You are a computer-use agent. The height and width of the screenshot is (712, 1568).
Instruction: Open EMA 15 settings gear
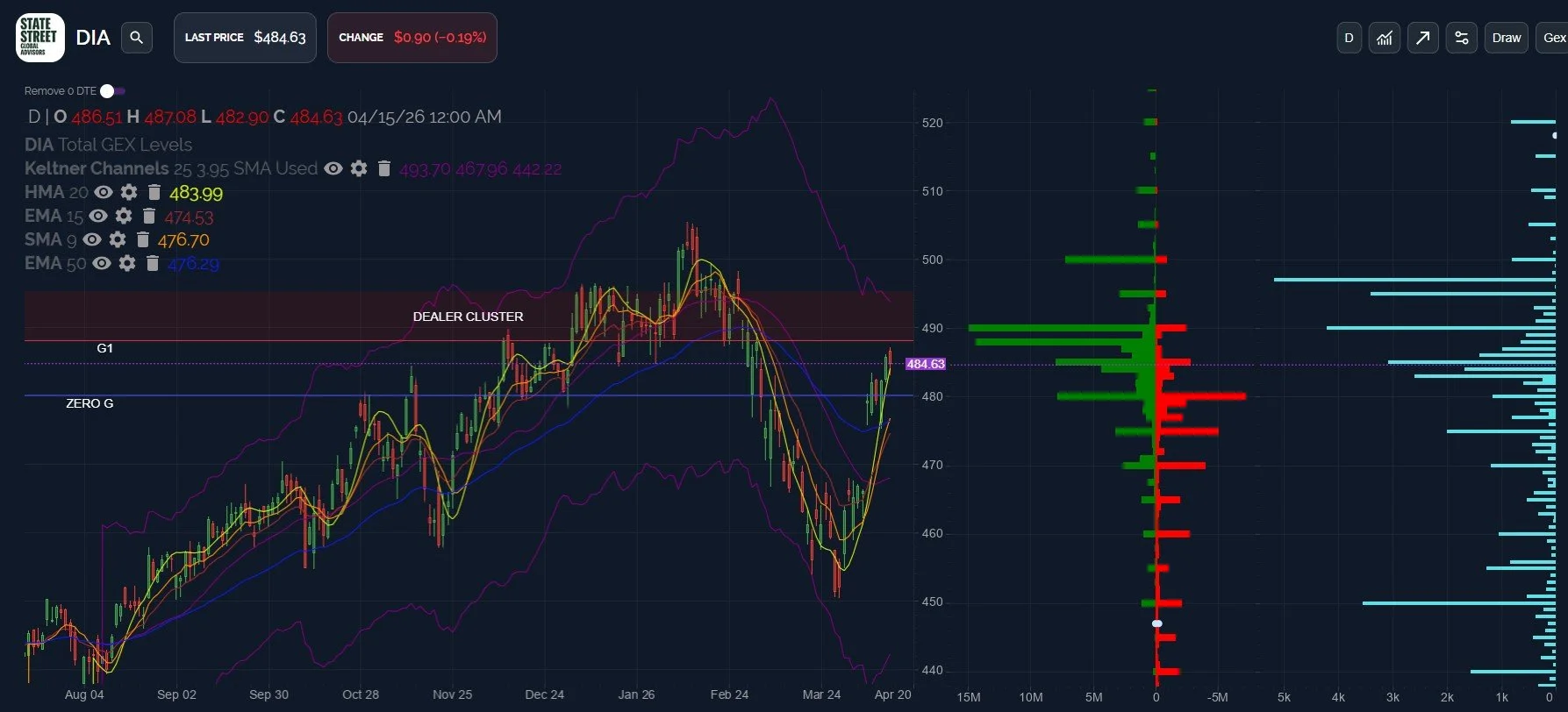point(124,216)
